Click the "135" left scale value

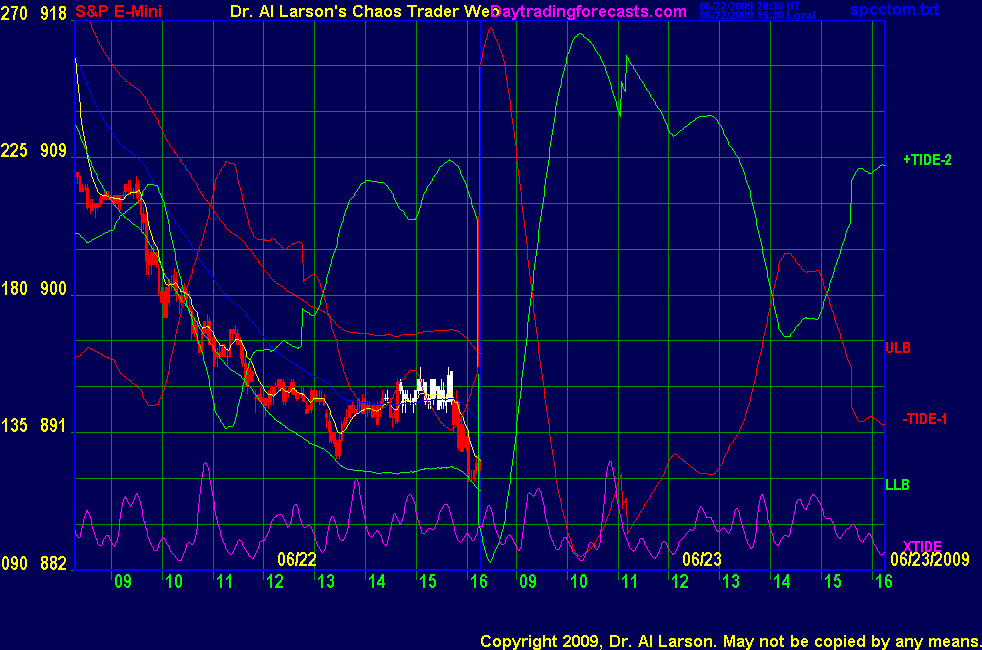pos(14,426)
